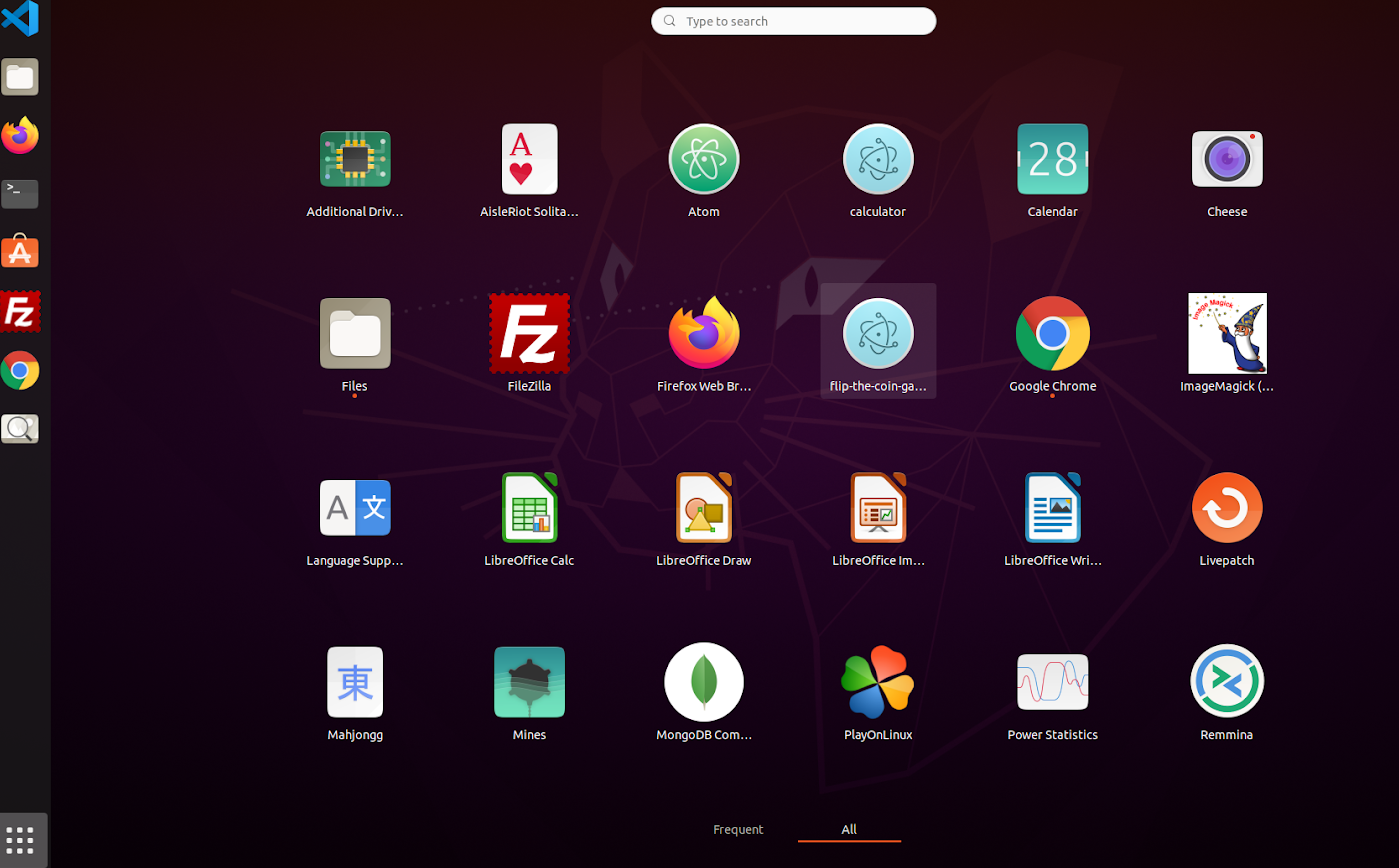Screen dimensions: 1399x868
Task: Launch Livepatch
Action: pos(1227,508)
